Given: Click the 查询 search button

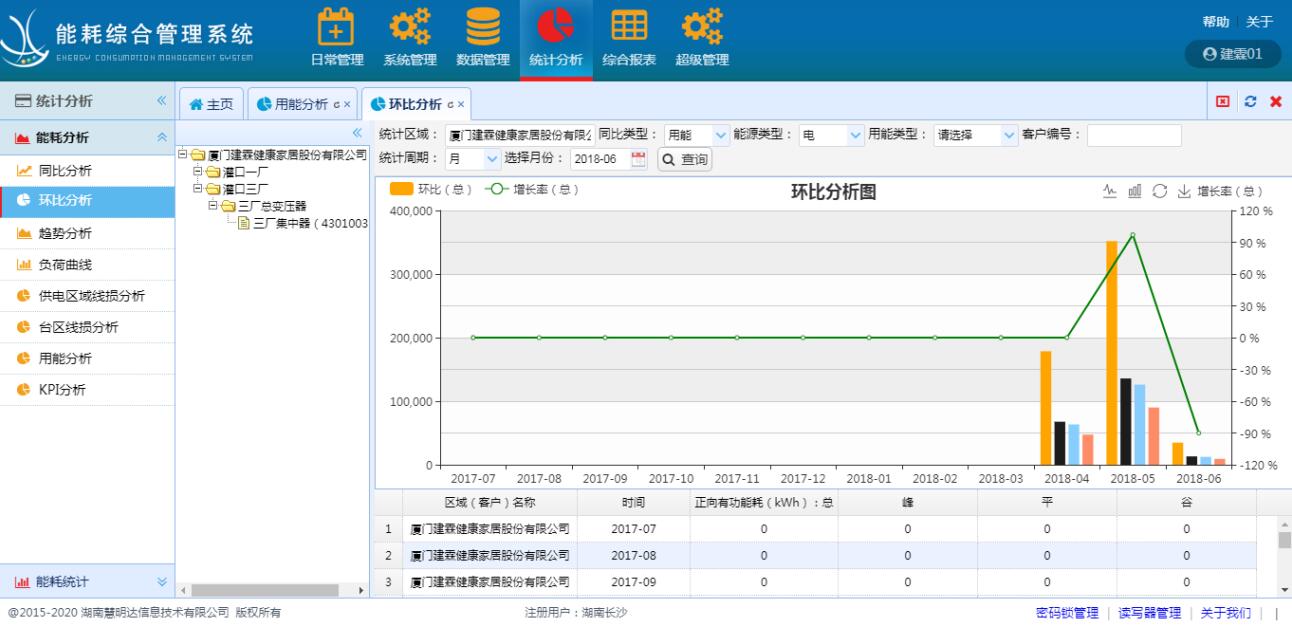Looking at the screenshot, I should pos(684,158).
